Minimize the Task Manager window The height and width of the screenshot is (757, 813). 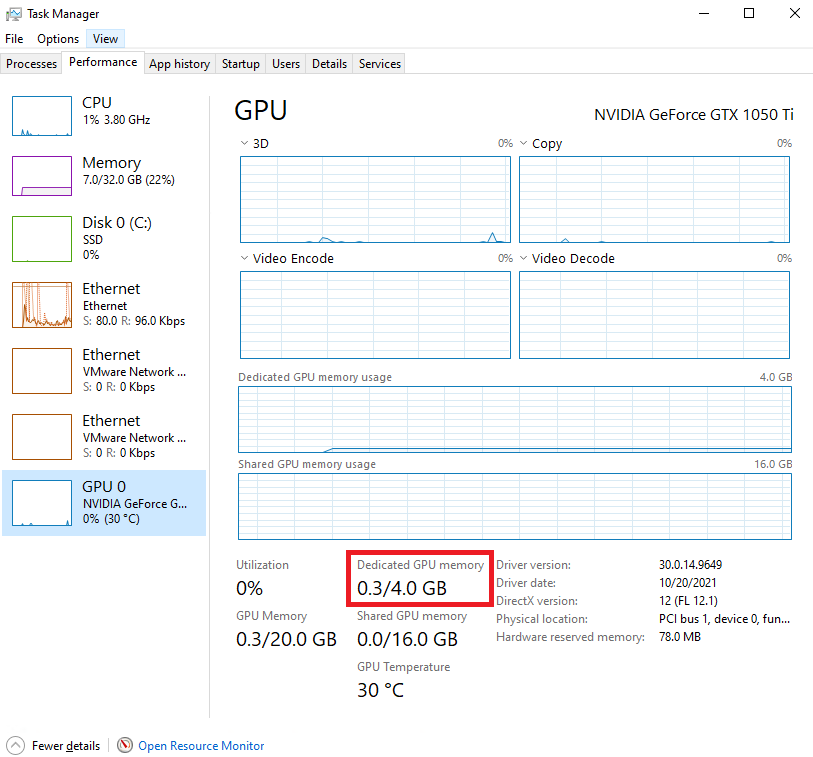[x=704, y=13]
